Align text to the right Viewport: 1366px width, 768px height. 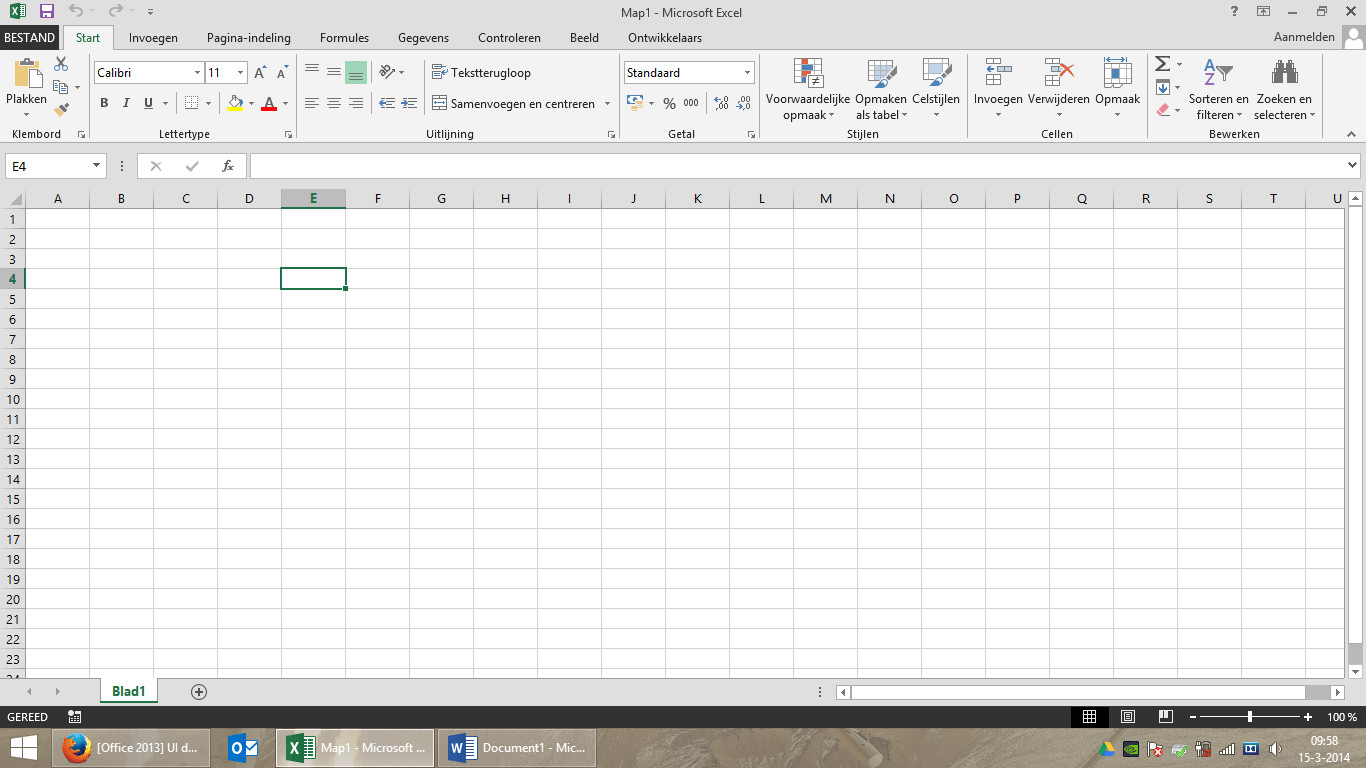356,103
